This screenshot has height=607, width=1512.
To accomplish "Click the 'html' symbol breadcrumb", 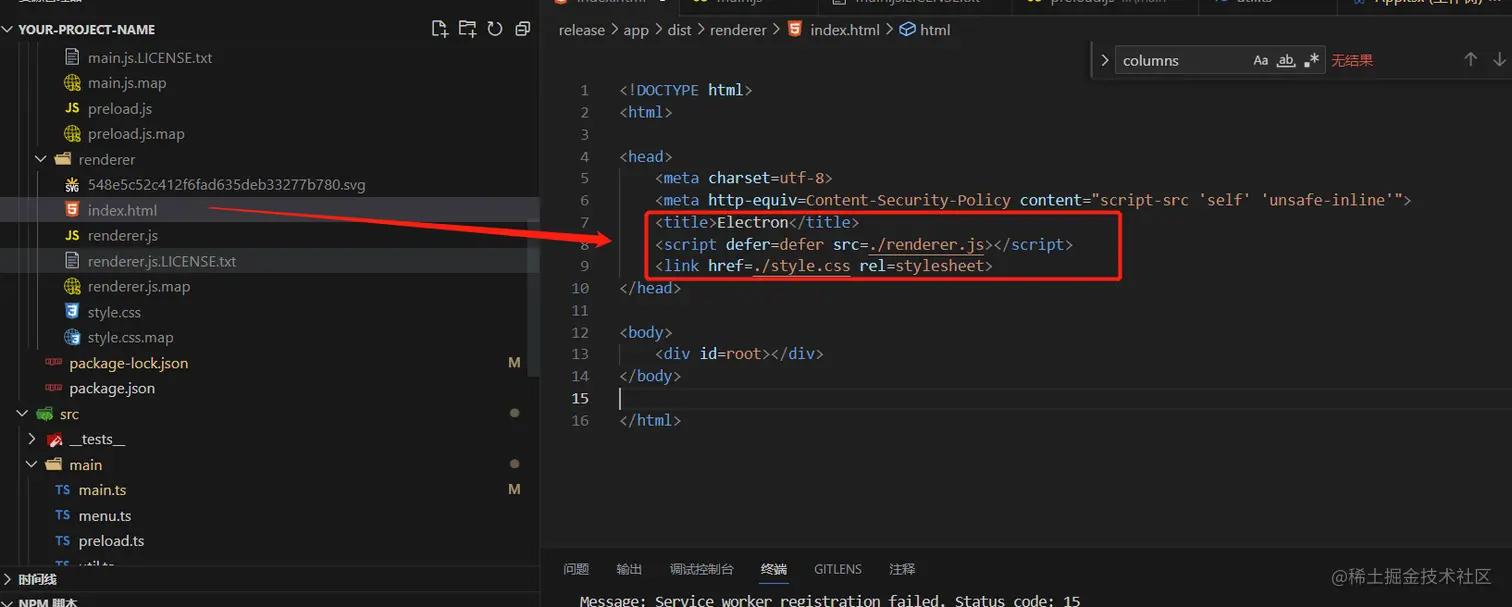I will [x=935, y=30].
